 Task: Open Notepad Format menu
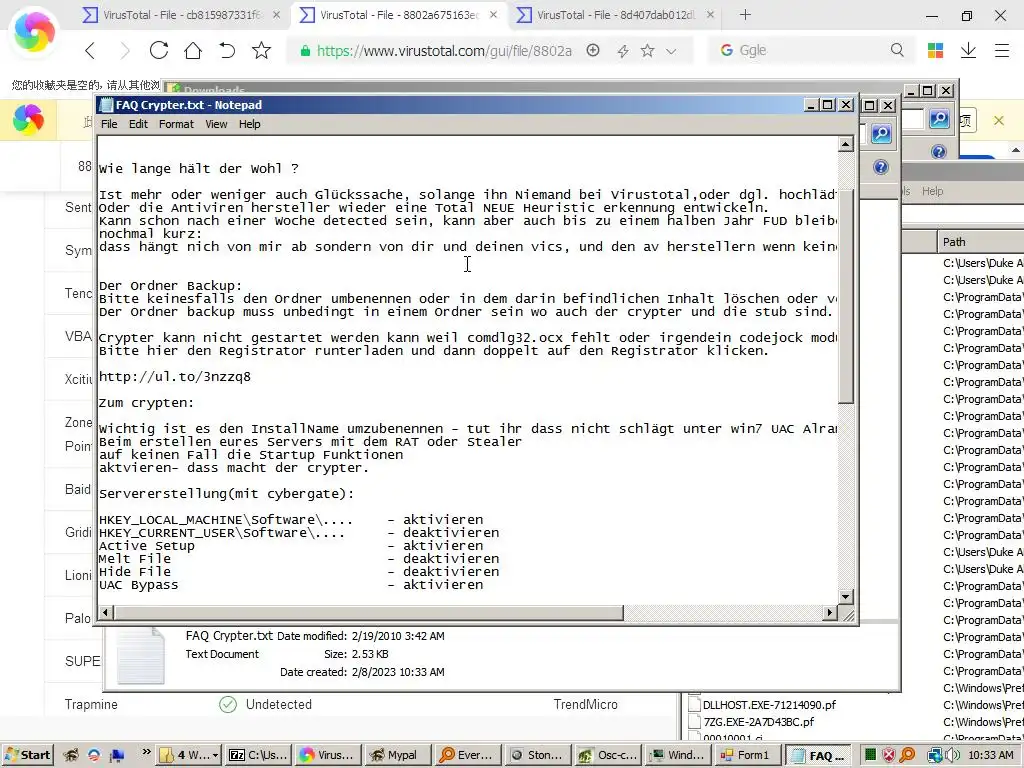coord(176,124)
